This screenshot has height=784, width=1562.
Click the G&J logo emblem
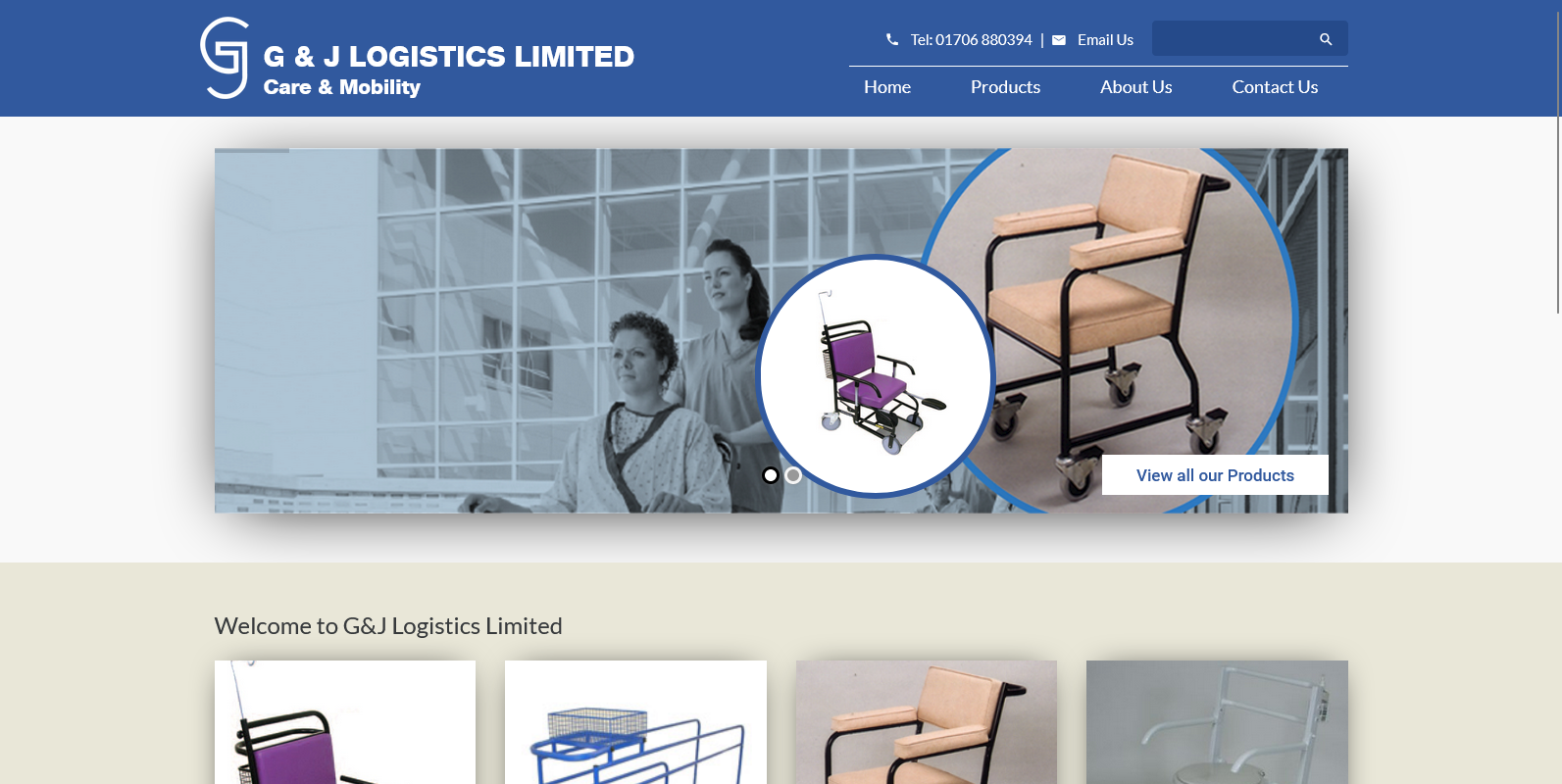[x=225, y=58]
